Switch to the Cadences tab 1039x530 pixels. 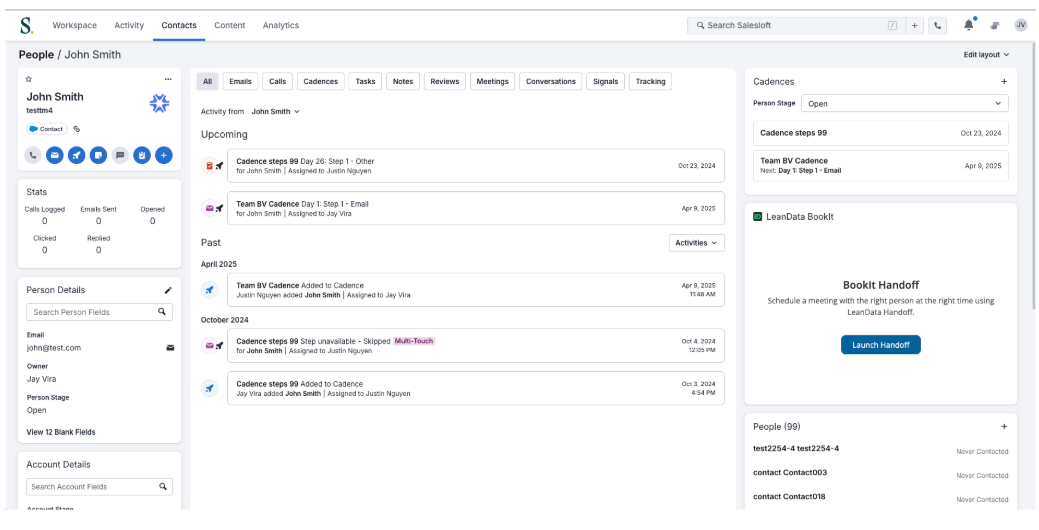point(321,81)
